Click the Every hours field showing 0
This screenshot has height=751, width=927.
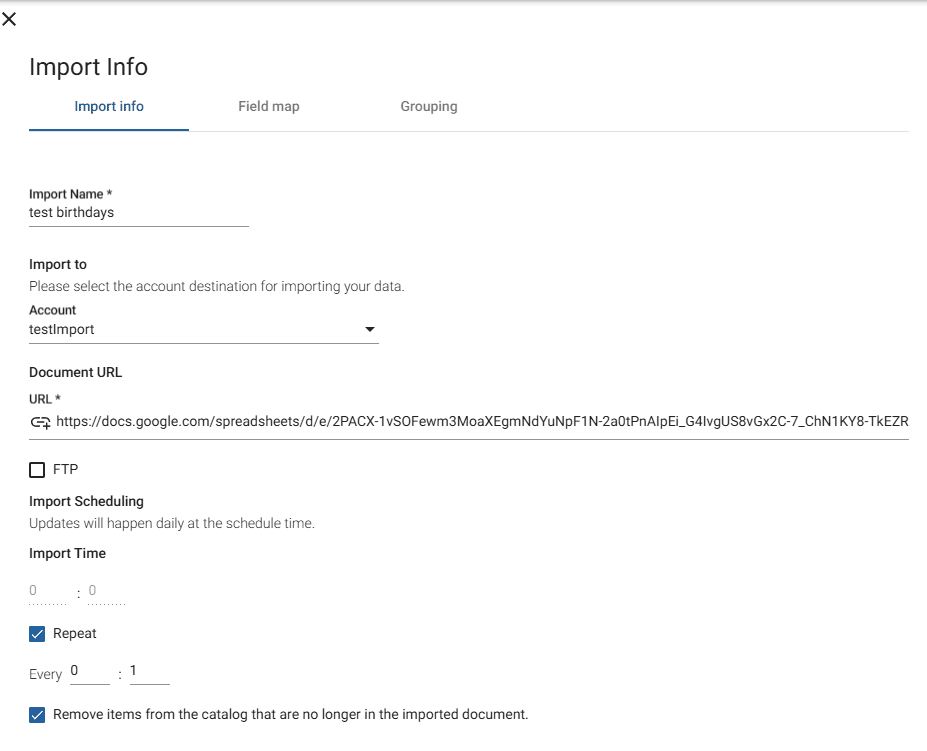coord(88,671)
